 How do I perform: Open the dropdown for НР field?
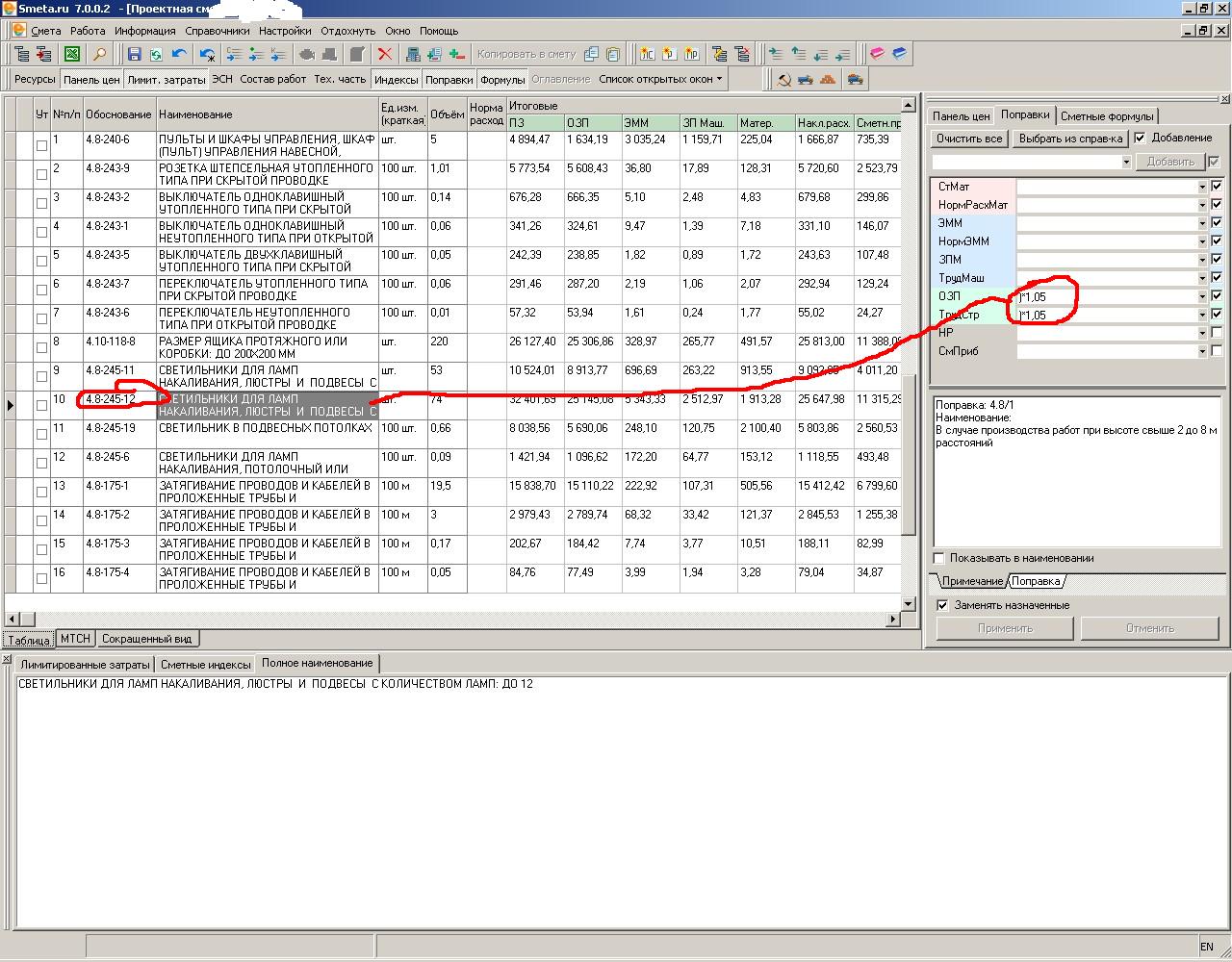point(1202,333)
